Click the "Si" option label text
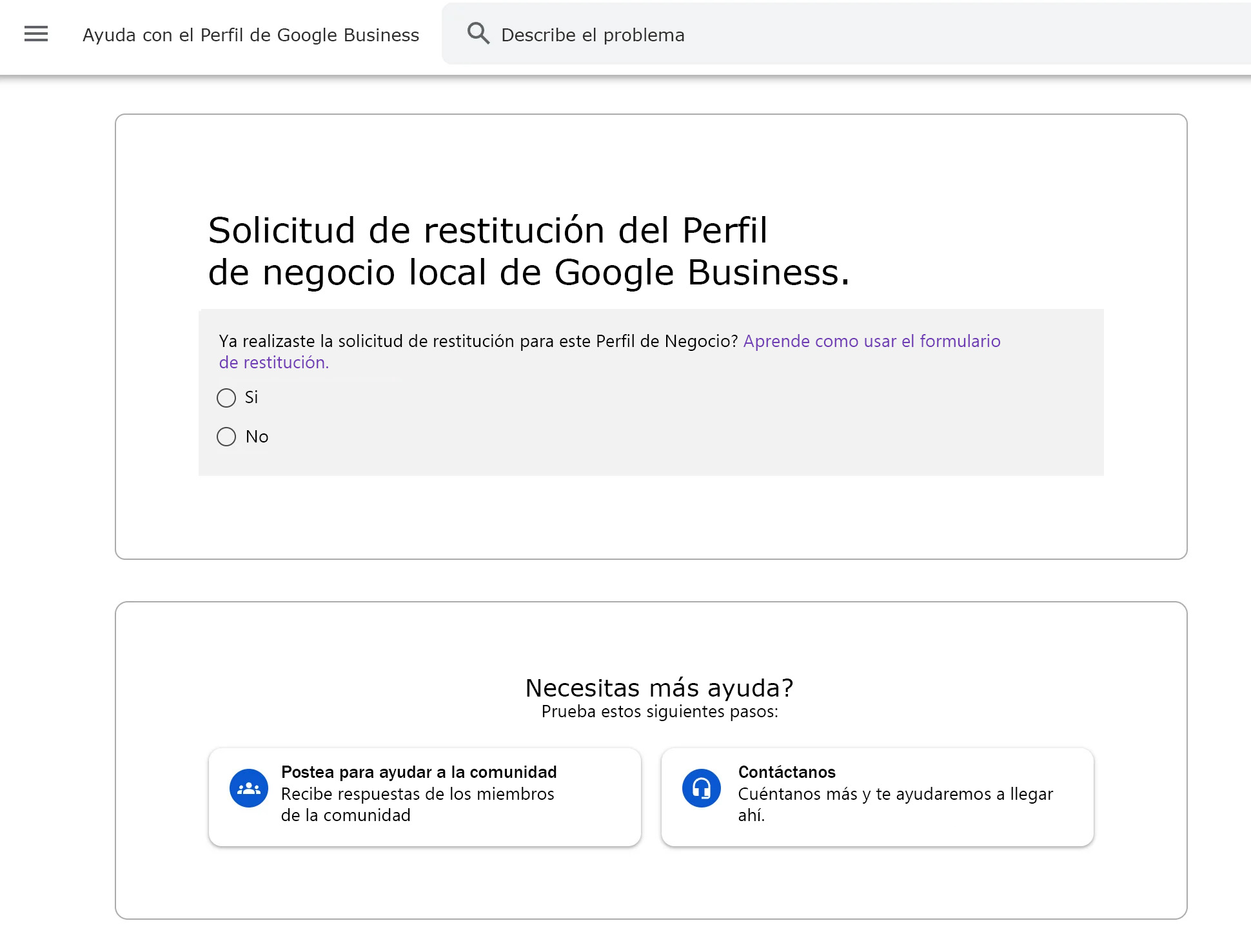 pyautogui.click(x=251, y=397)
